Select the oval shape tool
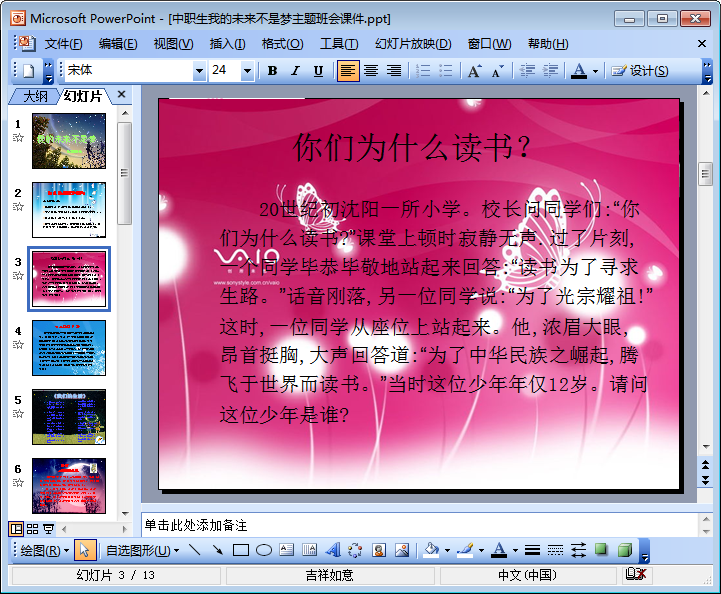The image size is (721, 594). (264, 550)
